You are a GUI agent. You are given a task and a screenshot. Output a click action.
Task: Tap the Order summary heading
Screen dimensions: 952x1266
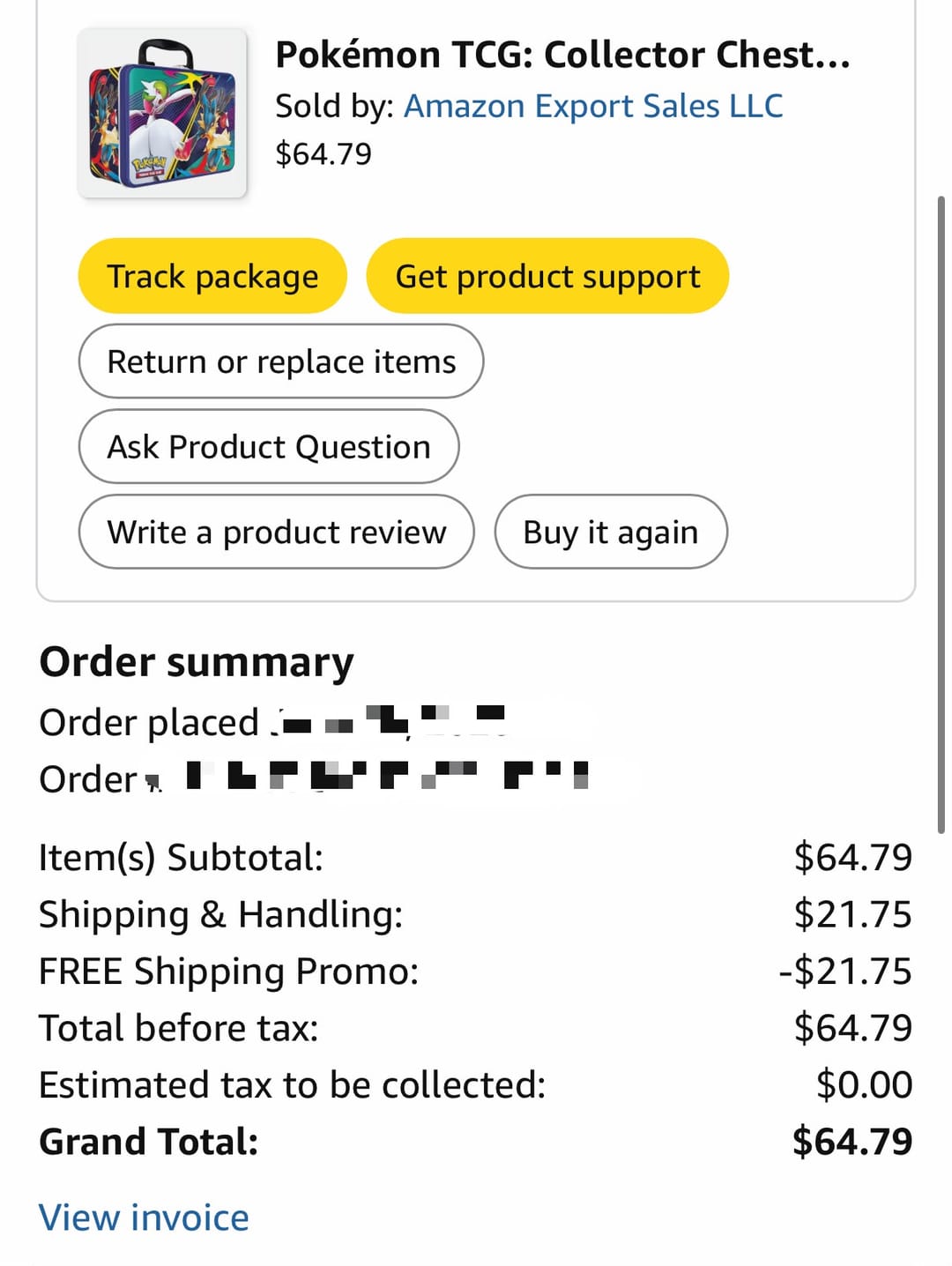(197, 662)
